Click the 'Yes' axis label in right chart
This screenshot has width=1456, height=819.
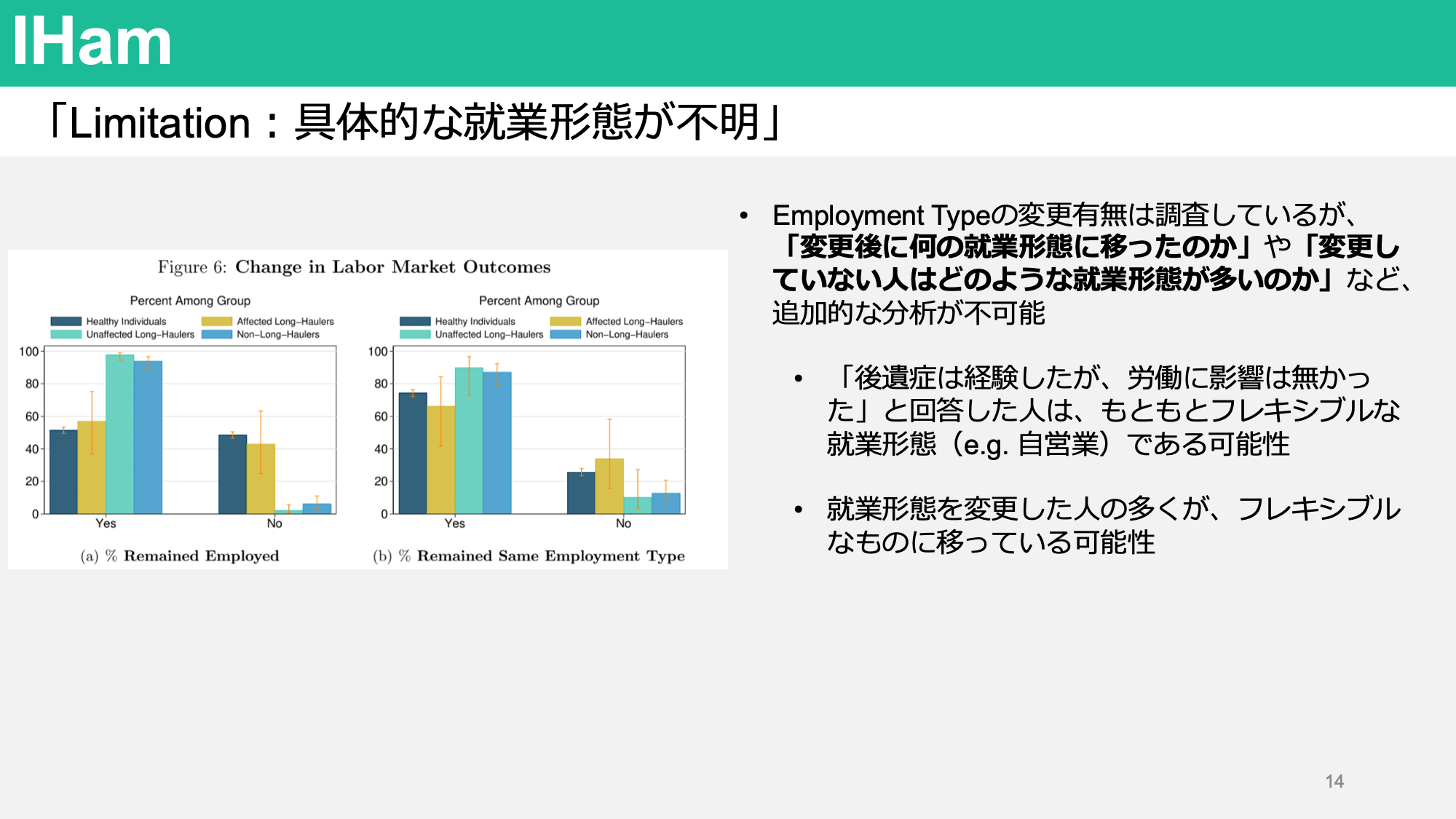pyautogui.click(x=454, y=523)
